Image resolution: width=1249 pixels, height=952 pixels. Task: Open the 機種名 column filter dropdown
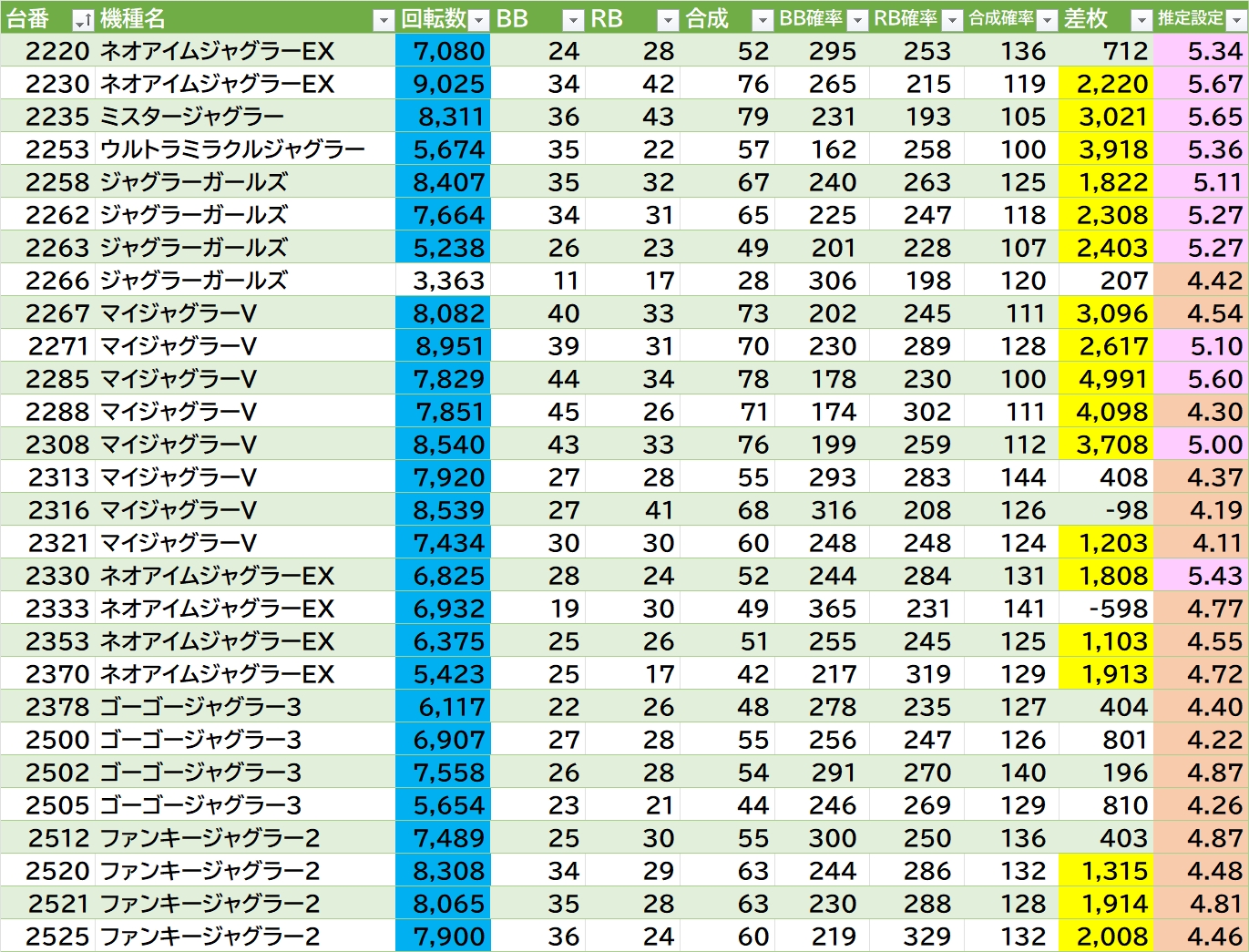(x=384, y=20)
